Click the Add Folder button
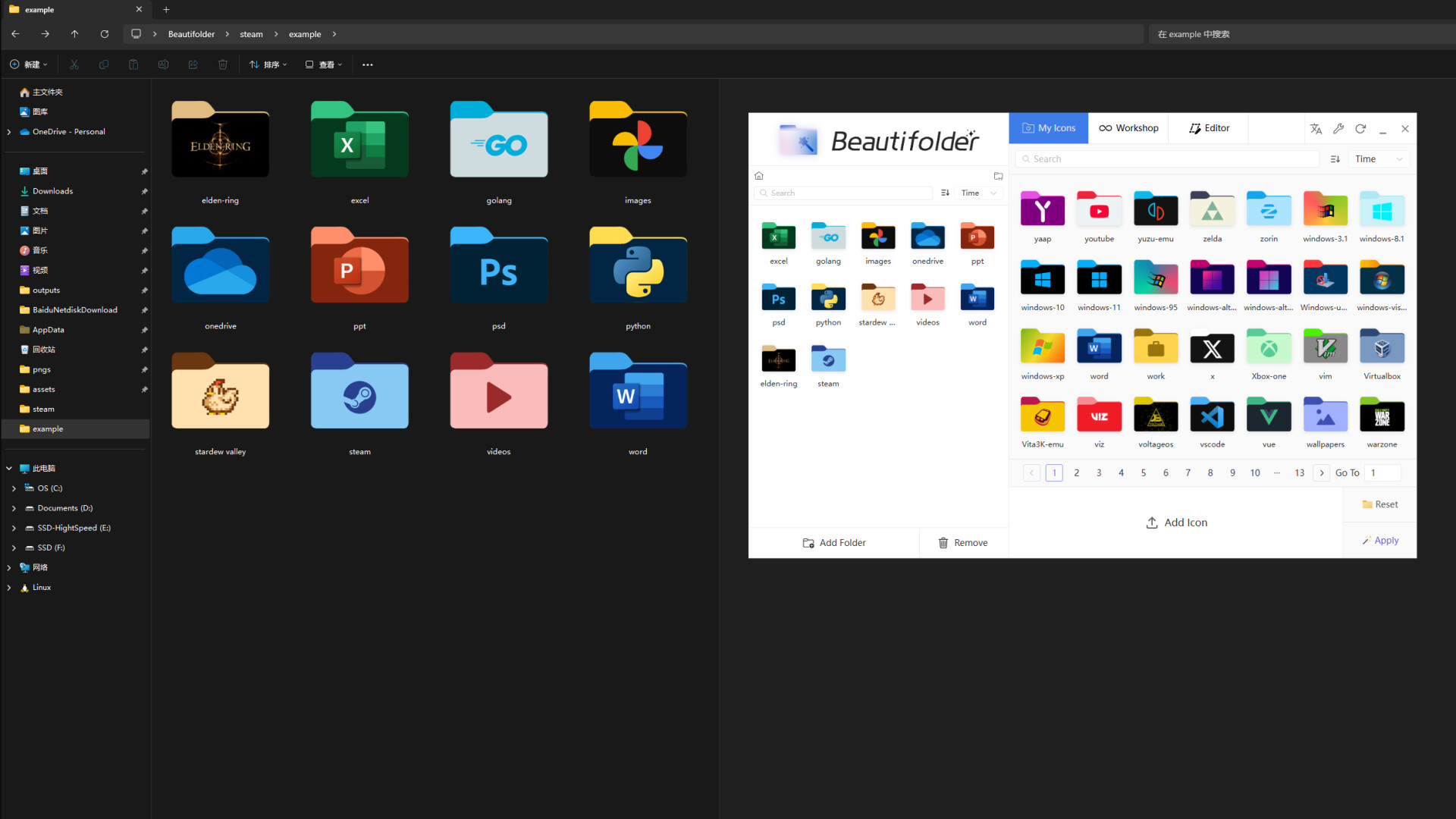This screenshot has width=1456, height=819. coord(833,542)
